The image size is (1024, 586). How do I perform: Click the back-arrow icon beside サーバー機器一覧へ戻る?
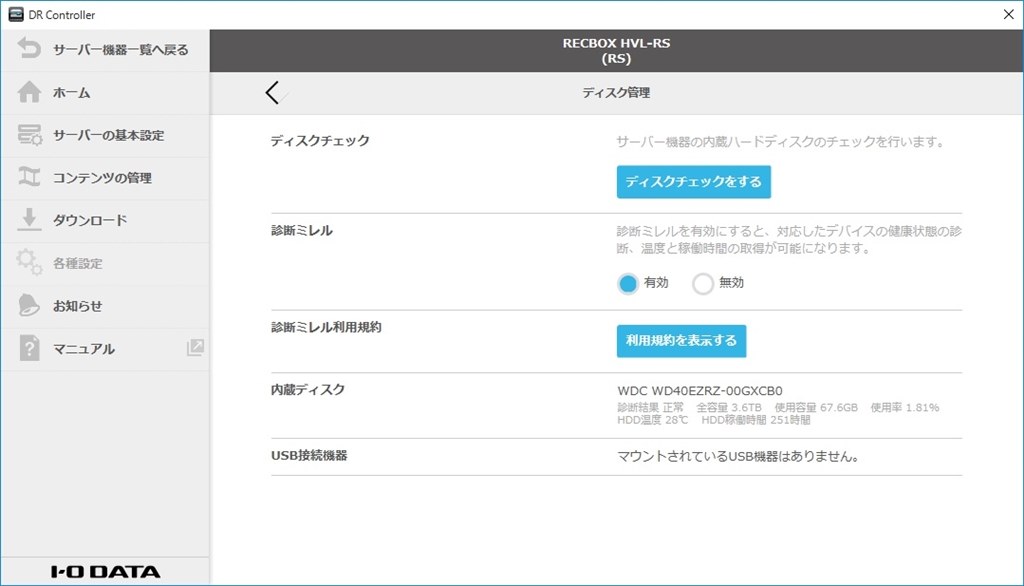point(29,48)
